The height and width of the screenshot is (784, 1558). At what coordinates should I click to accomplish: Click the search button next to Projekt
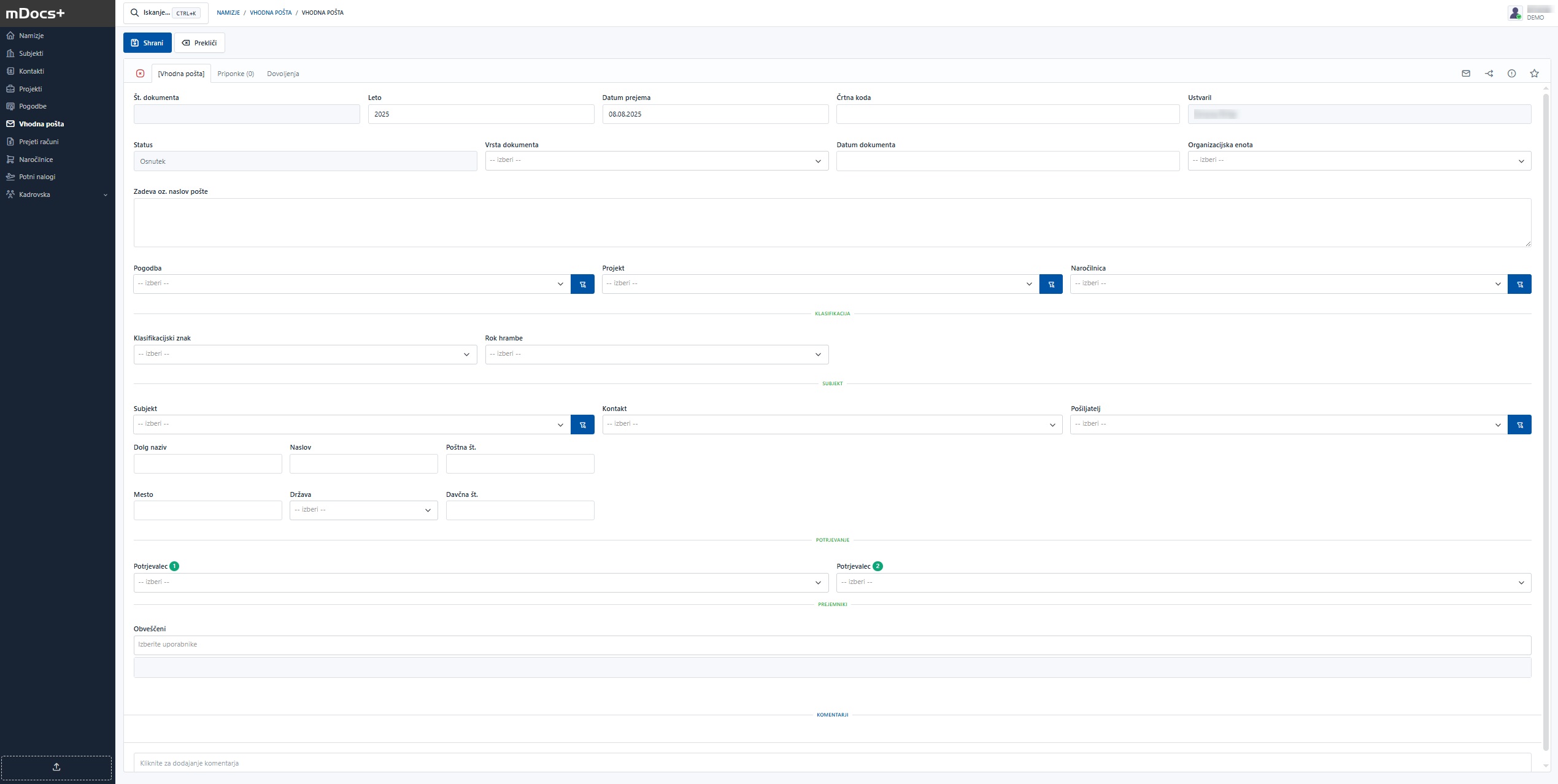point(1051,284)
